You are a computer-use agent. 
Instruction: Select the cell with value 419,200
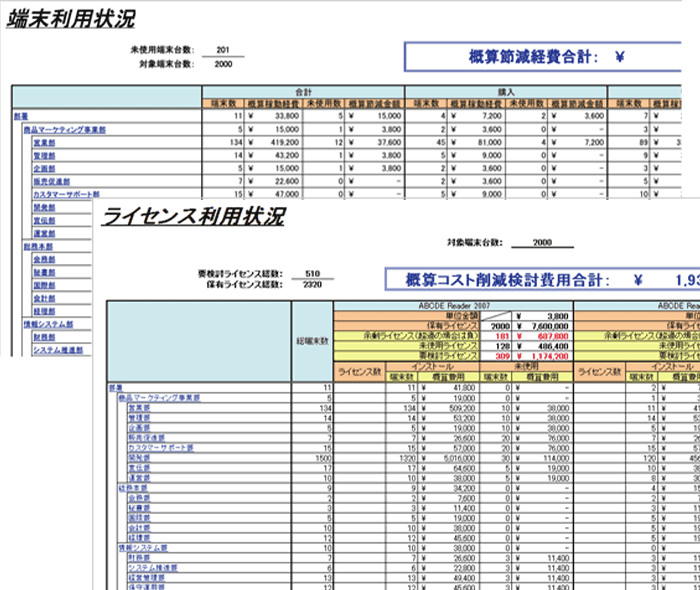tap(273, 142)
